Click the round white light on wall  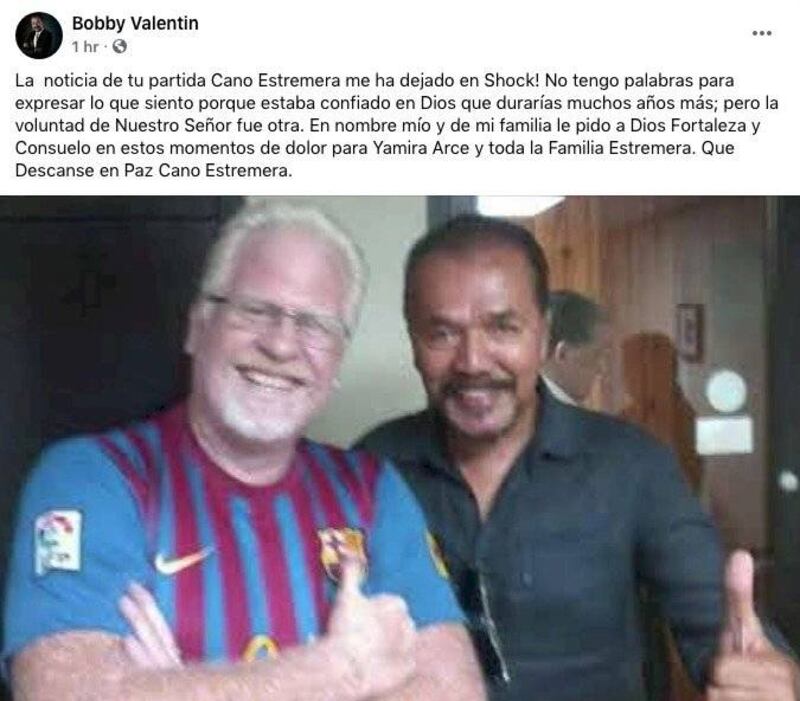[726, 391]
